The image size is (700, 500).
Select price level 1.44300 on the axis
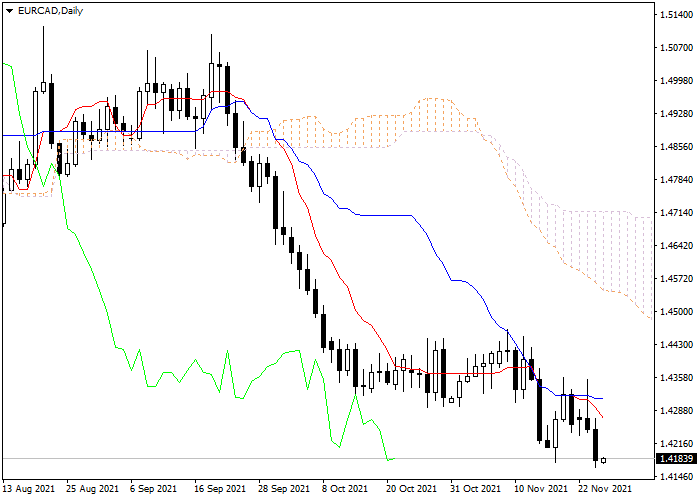point(676,345)
